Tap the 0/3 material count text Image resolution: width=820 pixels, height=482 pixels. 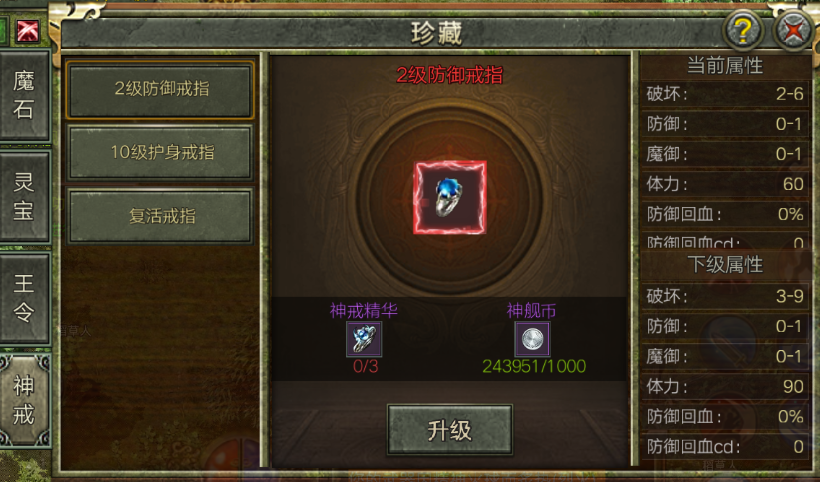point(365,366)
